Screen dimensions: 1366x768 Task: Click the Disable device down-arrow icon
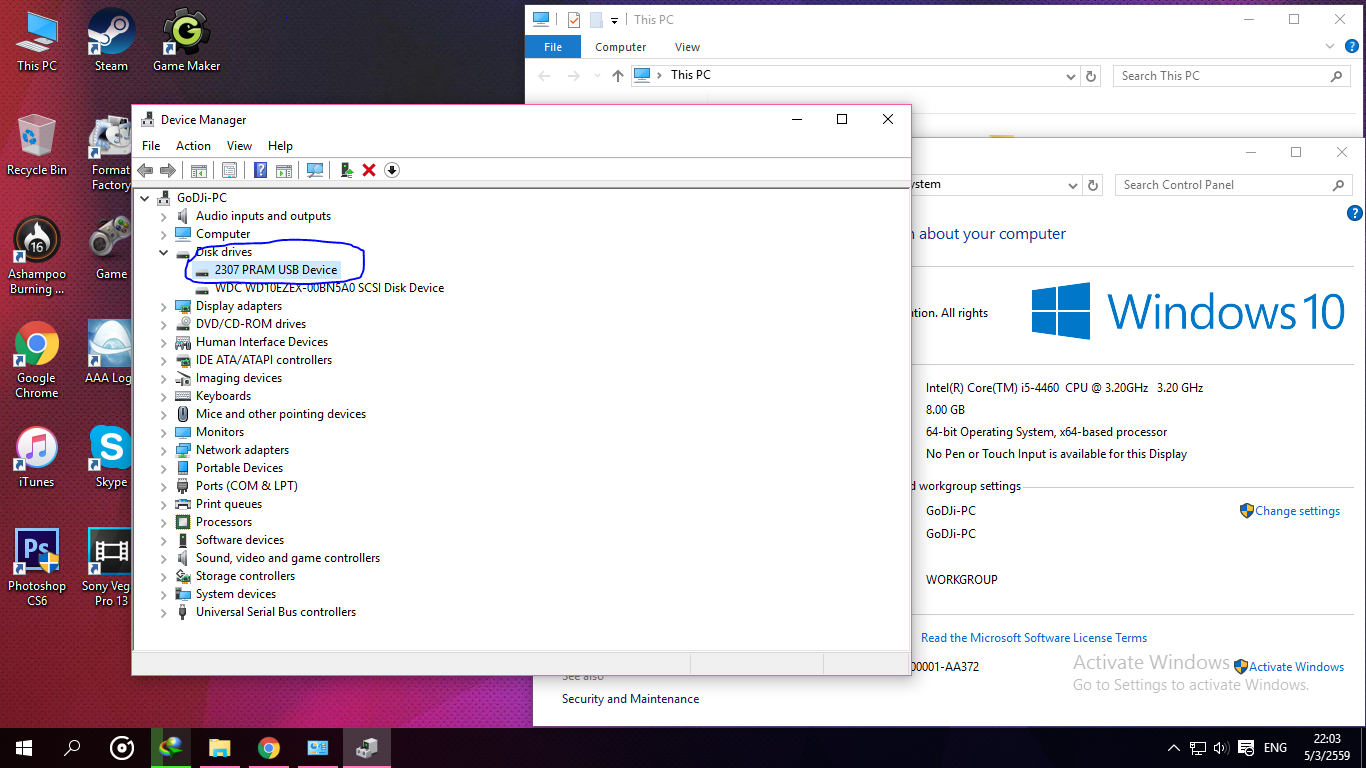(392, 170)
